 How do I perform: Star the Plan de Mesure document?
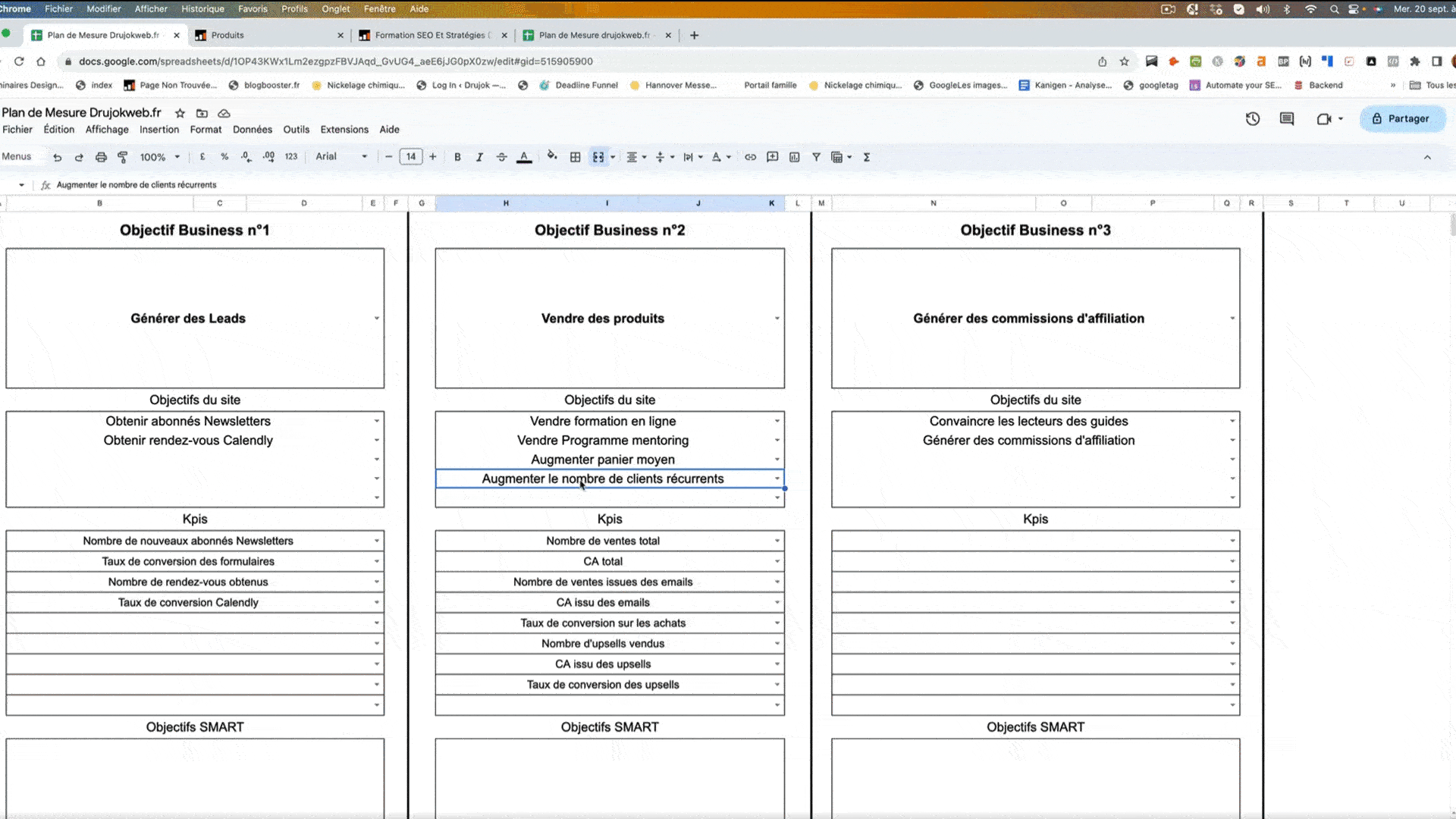click(180, 113)
